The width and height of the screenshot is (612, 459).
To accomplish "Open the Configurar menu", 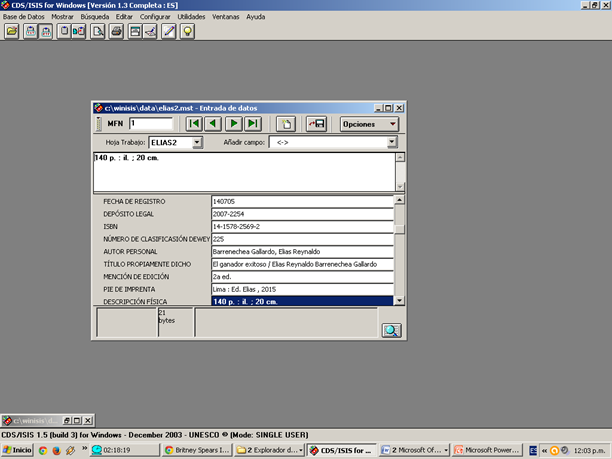I will coord(155,17).
